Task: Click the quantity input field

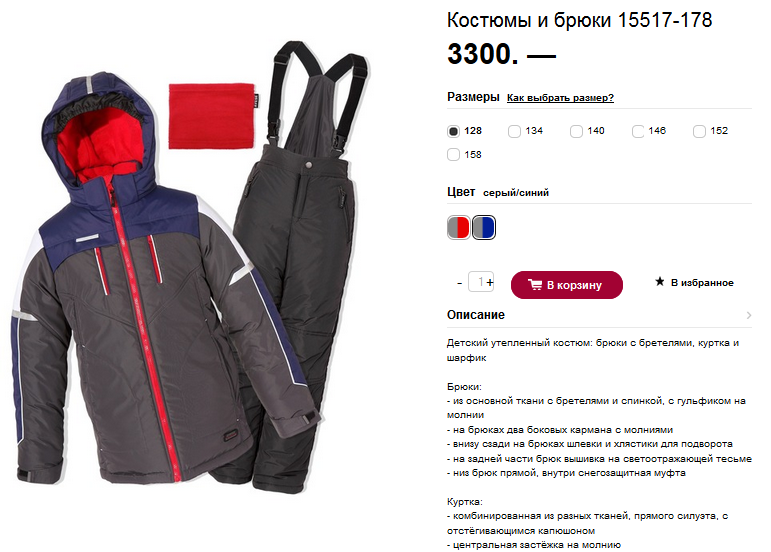Action: [x=478, y=282]
